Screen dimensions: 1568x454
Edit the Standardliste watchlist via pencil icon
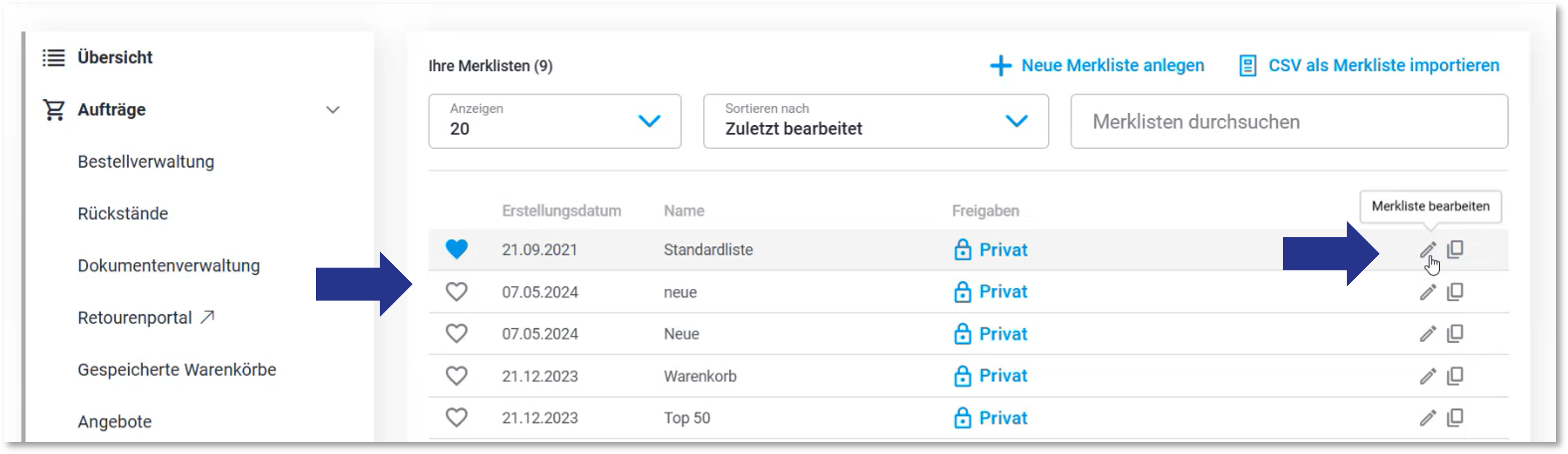pyautogui.click(x=1428, y=249)
